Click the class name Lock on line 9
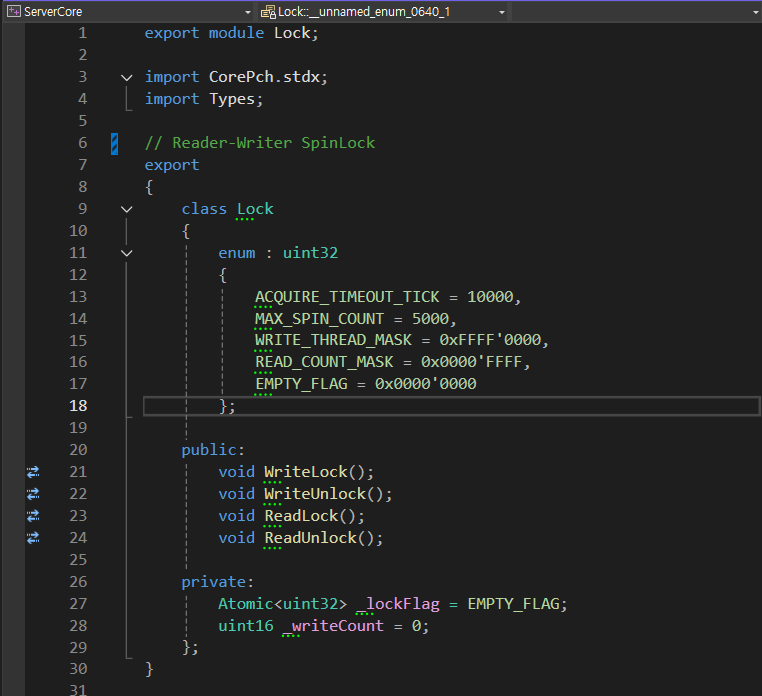The height and width of the screenshot is (696, 762). click(x=255, y=209)
